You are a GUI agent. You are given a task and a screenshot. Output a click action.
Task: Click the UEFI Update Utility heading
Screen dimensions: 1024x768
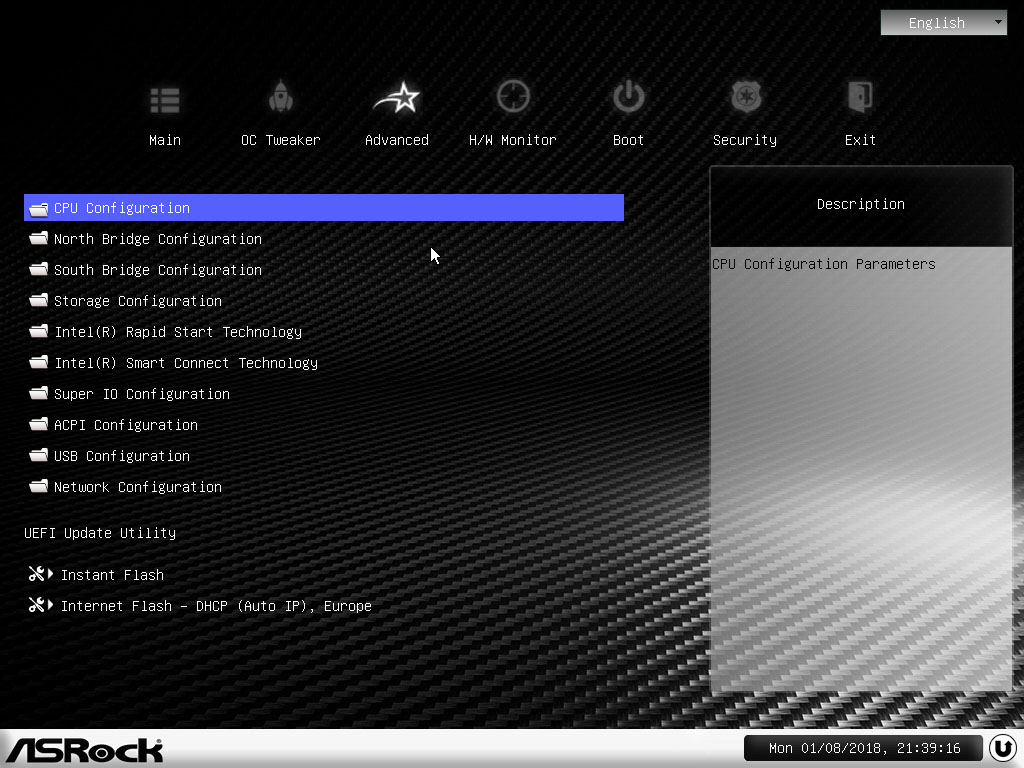(100, 533)
